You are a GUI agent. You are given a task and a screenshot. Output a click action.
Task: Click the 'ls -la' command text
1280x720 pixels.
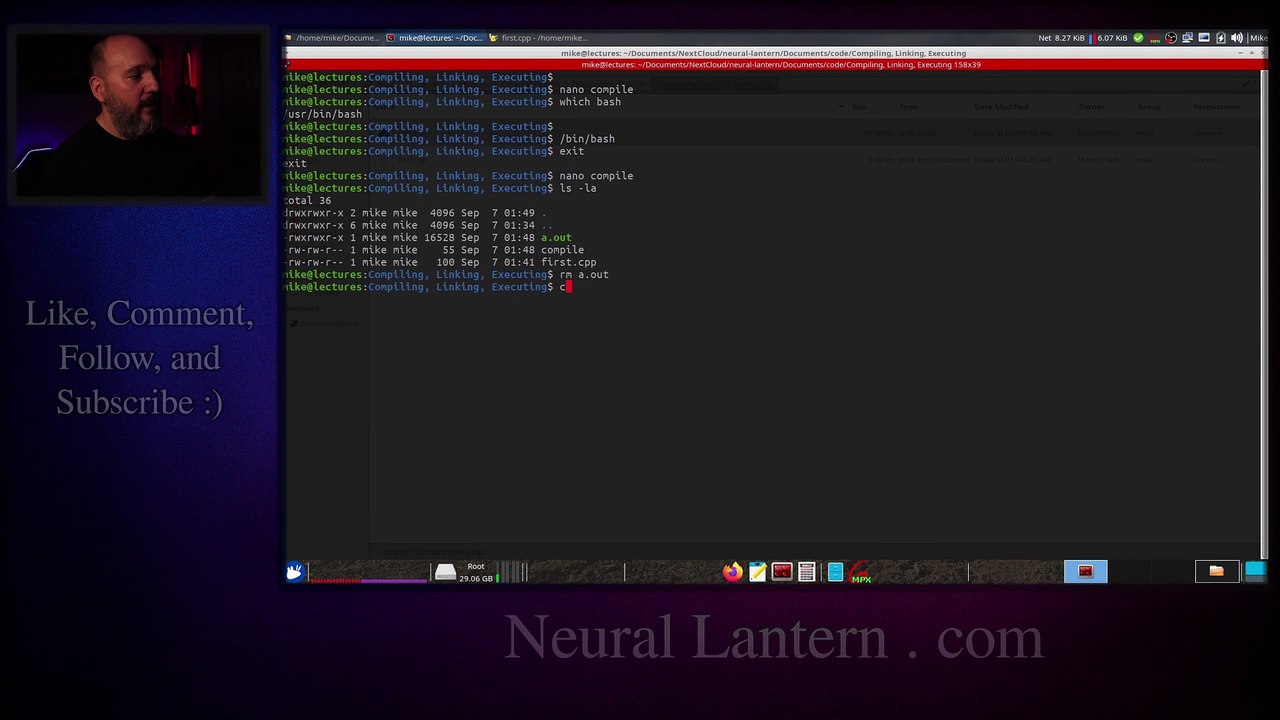pos(578,188)
